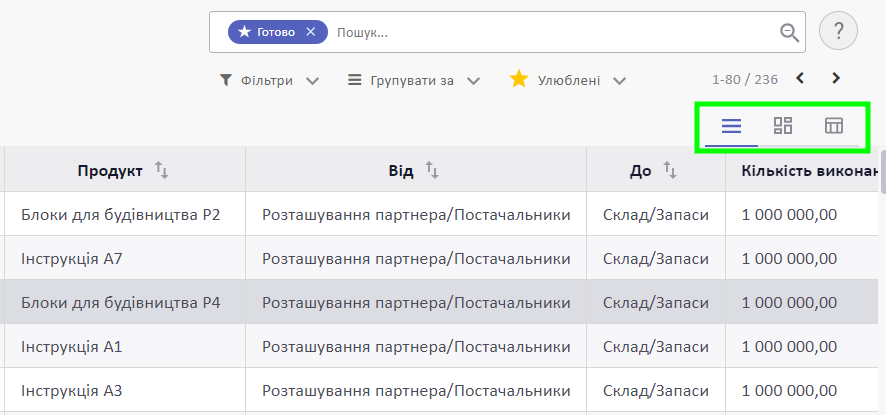
Task: Select the Блоки для будівництва P4 row
Action: [x=440, y=302]
